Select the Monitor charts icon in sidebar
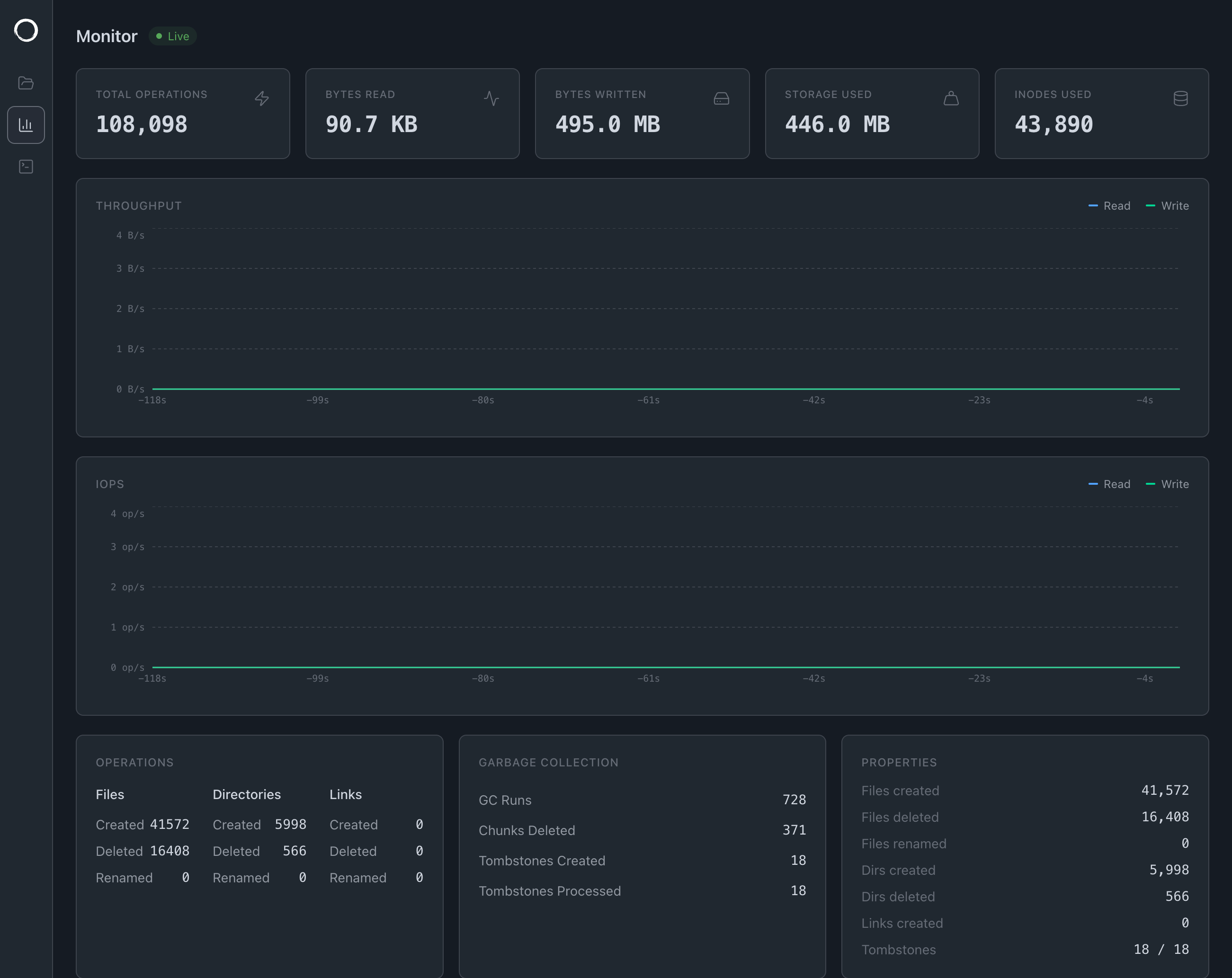1232x978 pixels. click(26, 124)
